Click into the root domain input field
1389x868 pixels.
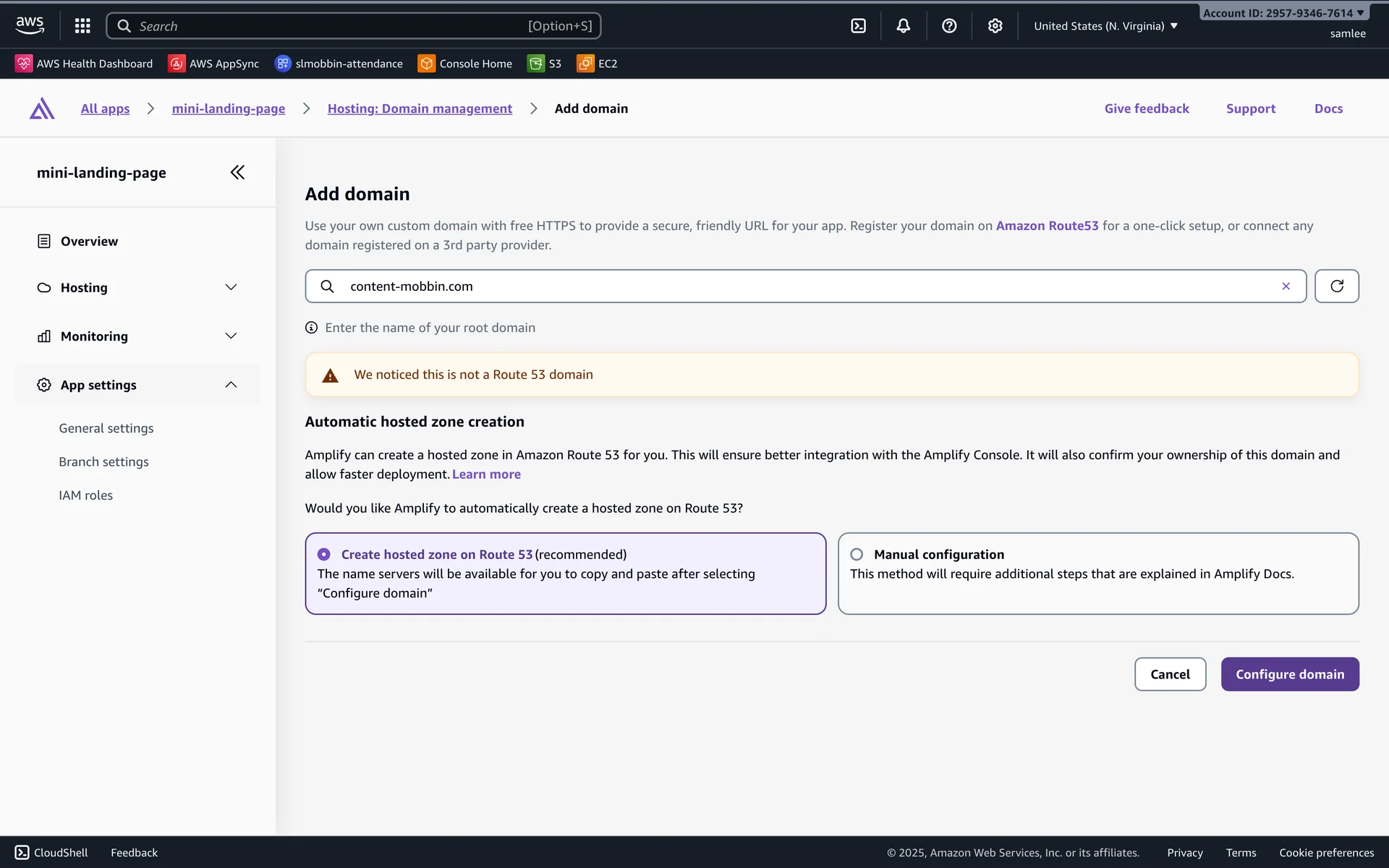[796, 286]
